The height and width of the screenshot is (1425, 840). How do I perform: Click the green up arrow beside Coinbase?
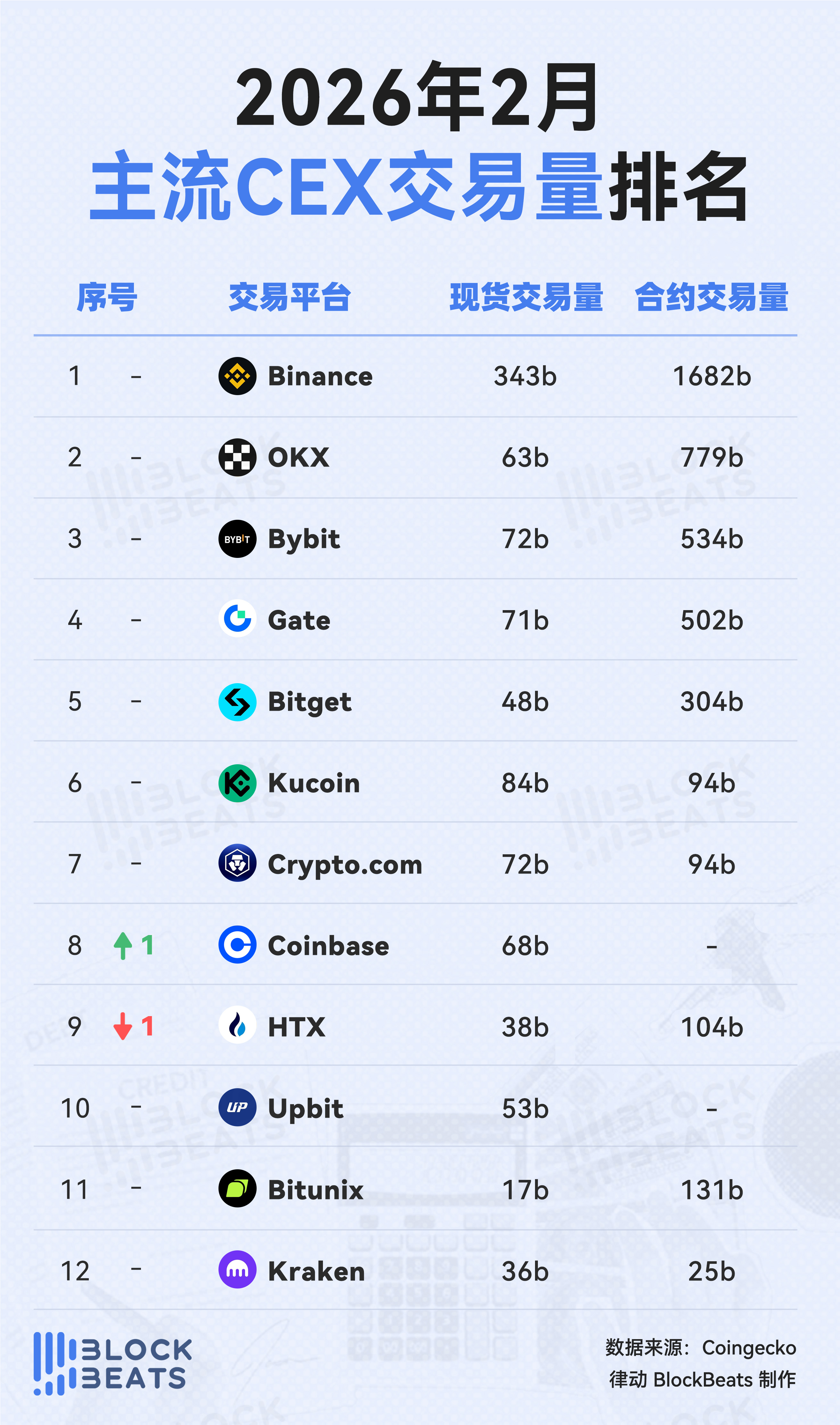(123, 946)
